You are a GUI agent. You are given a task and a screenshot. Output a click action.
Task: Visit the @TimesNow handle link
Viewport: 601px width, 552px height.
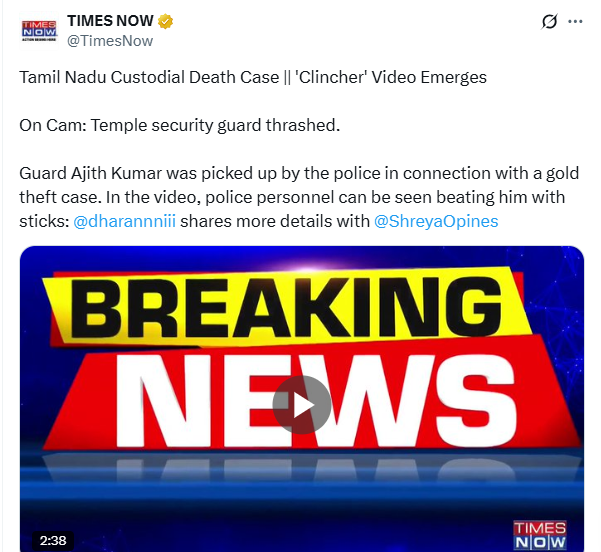pos(110,41)
